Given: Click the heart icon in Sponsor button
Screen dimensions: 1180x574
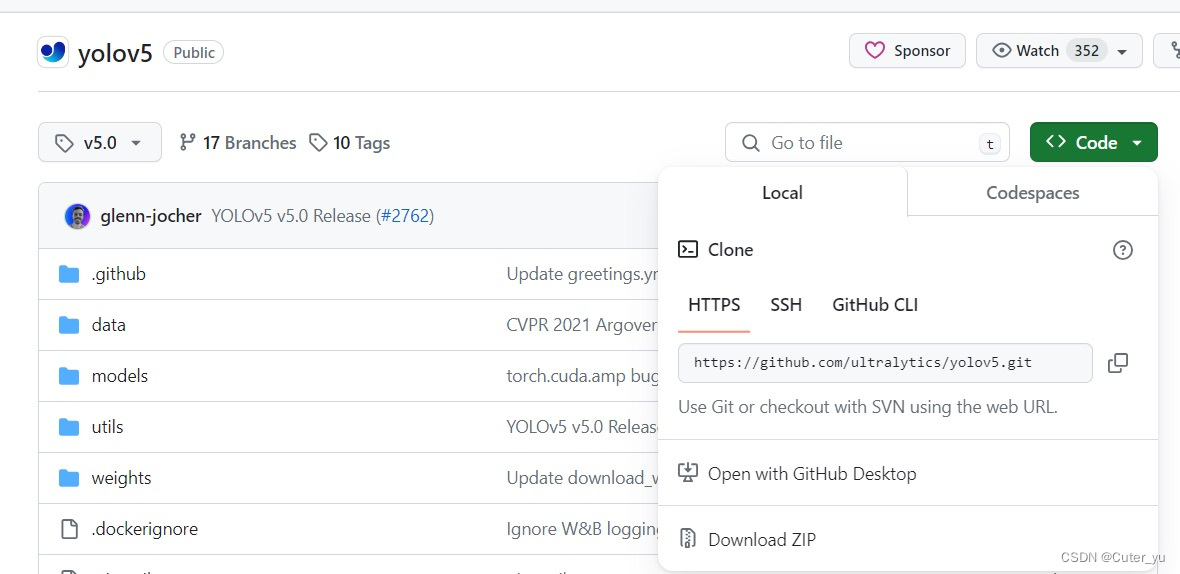Looking at the screenshot, I should 874,50.
